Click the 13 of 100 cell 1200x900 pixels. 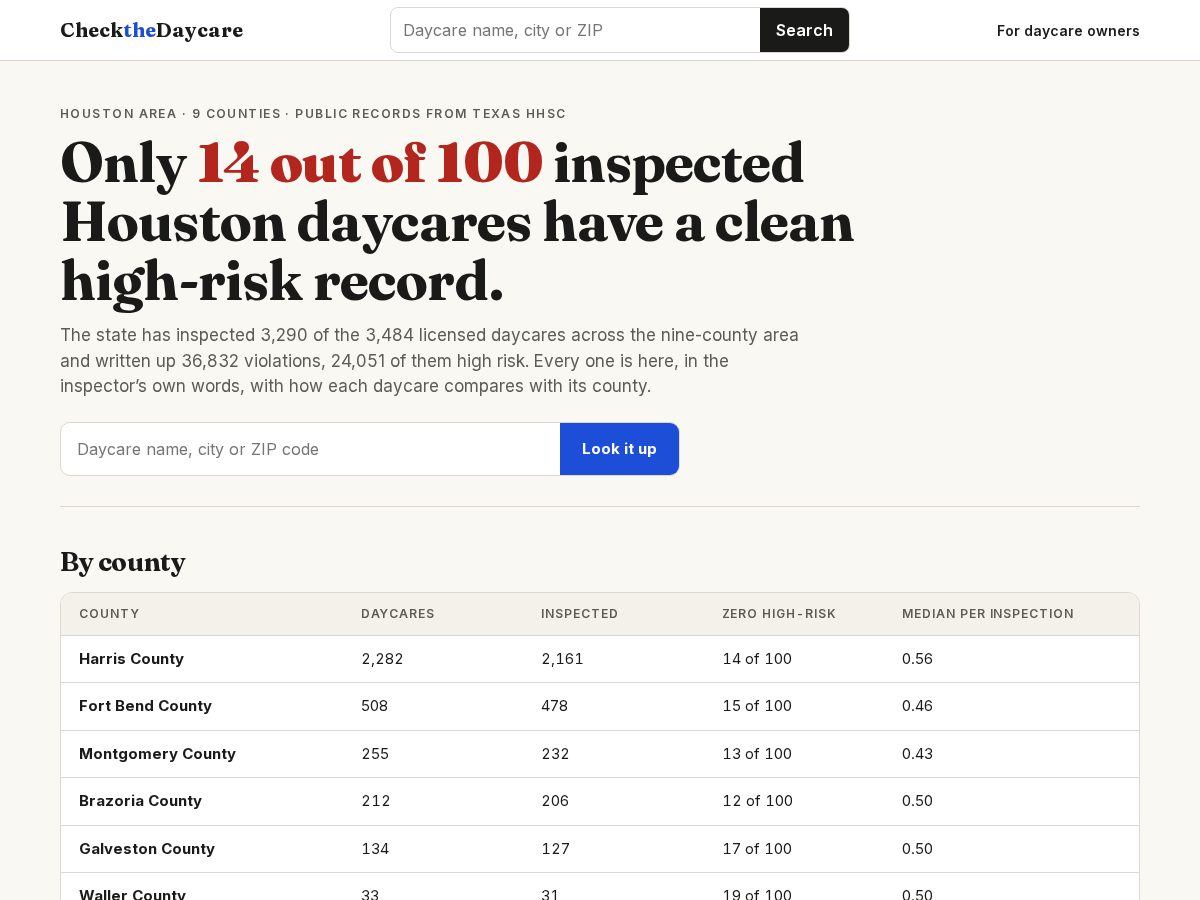click(757, 754)
